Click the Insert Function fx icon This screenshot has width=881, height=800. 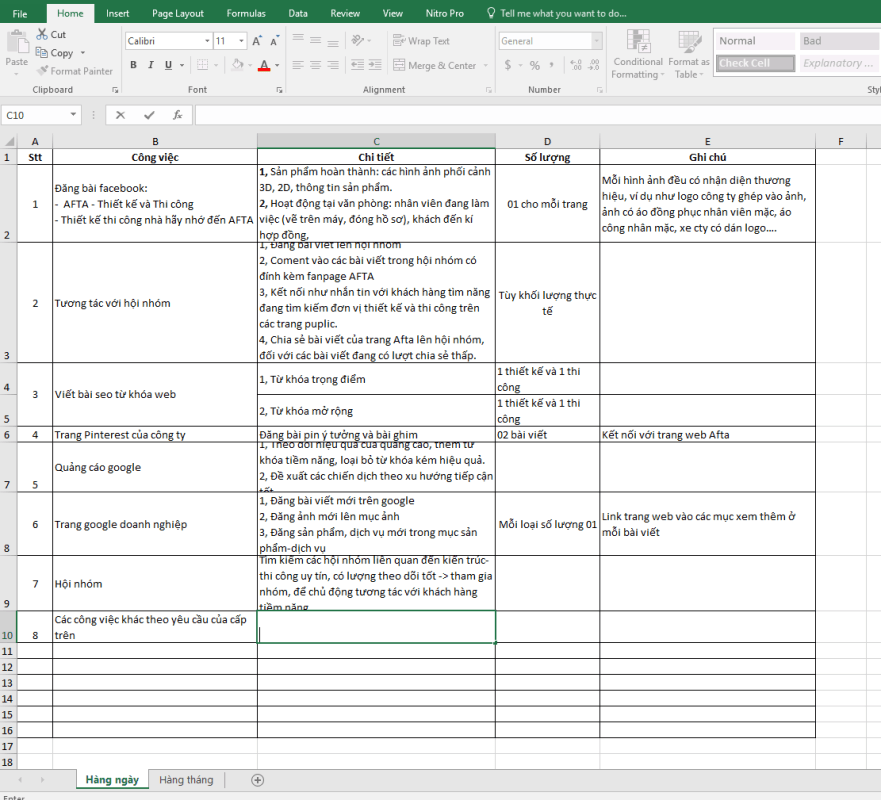[177, 115]
